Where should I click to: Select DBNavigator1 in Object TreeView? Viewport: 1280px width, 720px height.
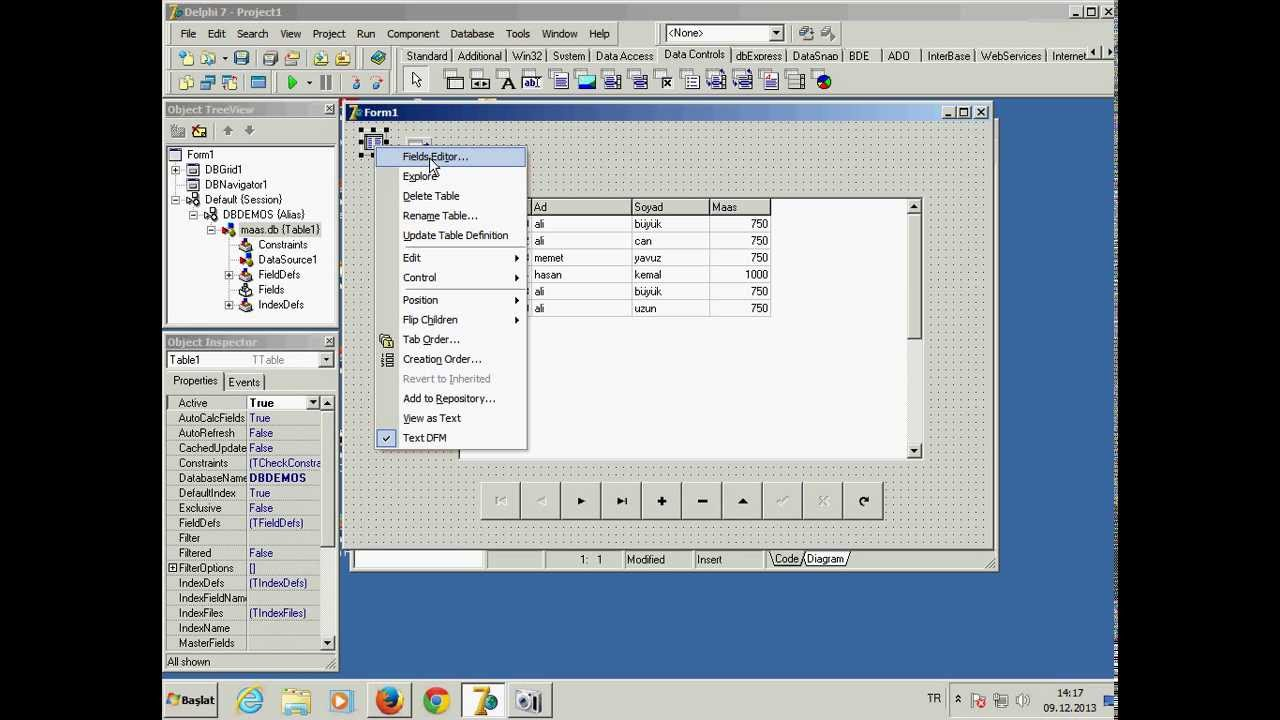pyautogui.click(x=235, y=185)
